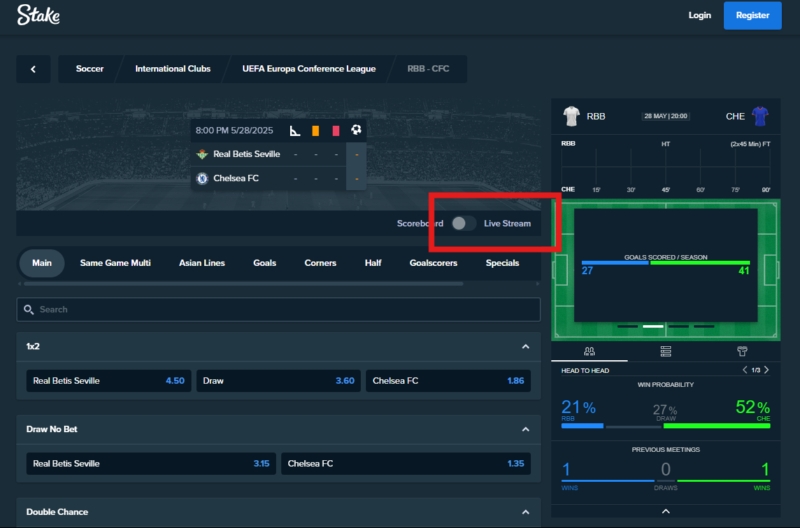Go back with the left arrow button
The height and width of the screenshot is (528, 800).
point(33,69)
